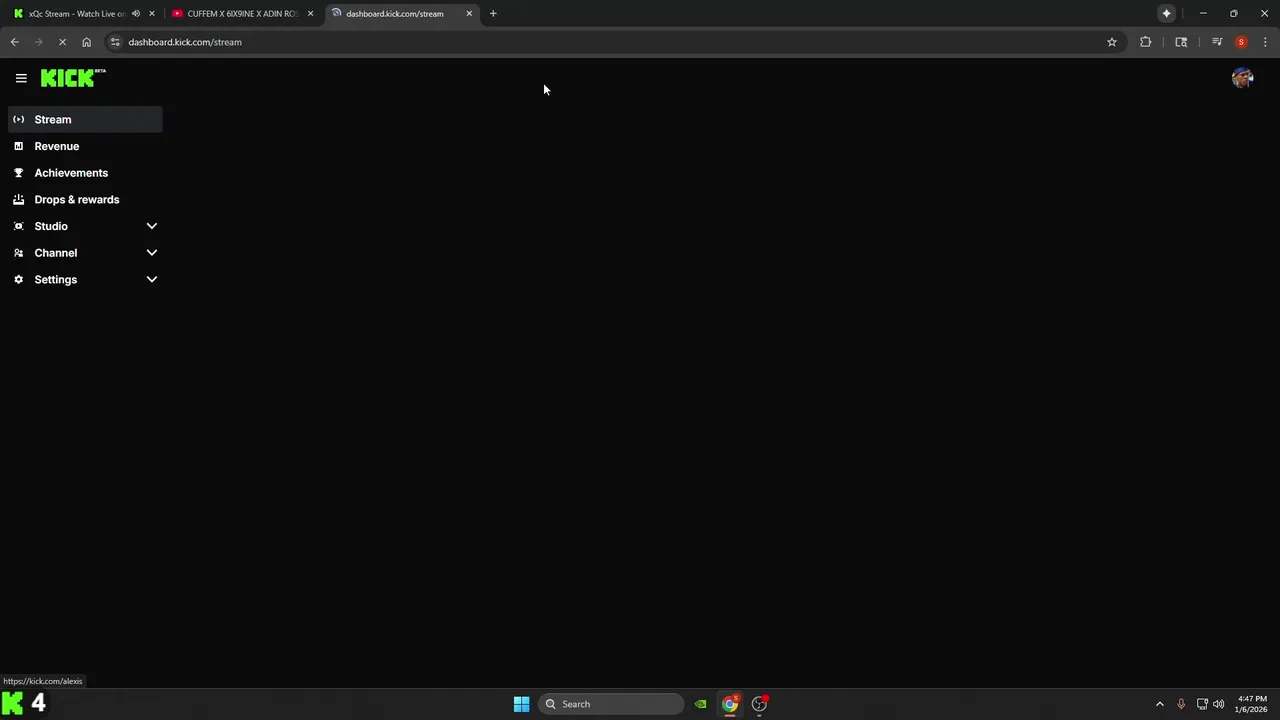Close the dashboard.kick.com tab
This screenshot has width=1280, height=720.
pos(469,13)
